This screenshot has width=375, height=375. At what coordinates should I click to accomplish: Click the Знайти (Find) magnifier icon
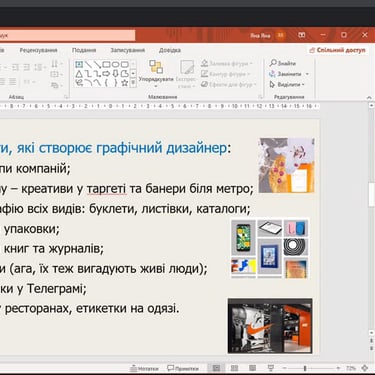tap(273, 63)
